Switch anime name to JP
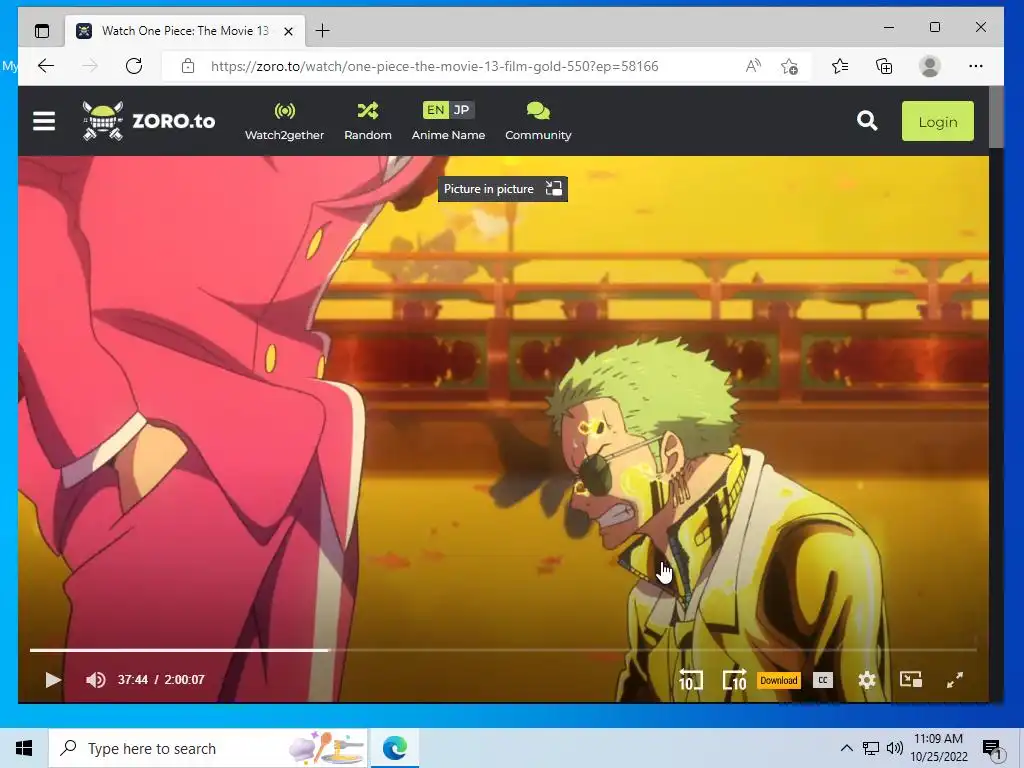Image resolution: width=1024 pixels, height=768 pixels. pyautogui.click(x=461, y=110)
